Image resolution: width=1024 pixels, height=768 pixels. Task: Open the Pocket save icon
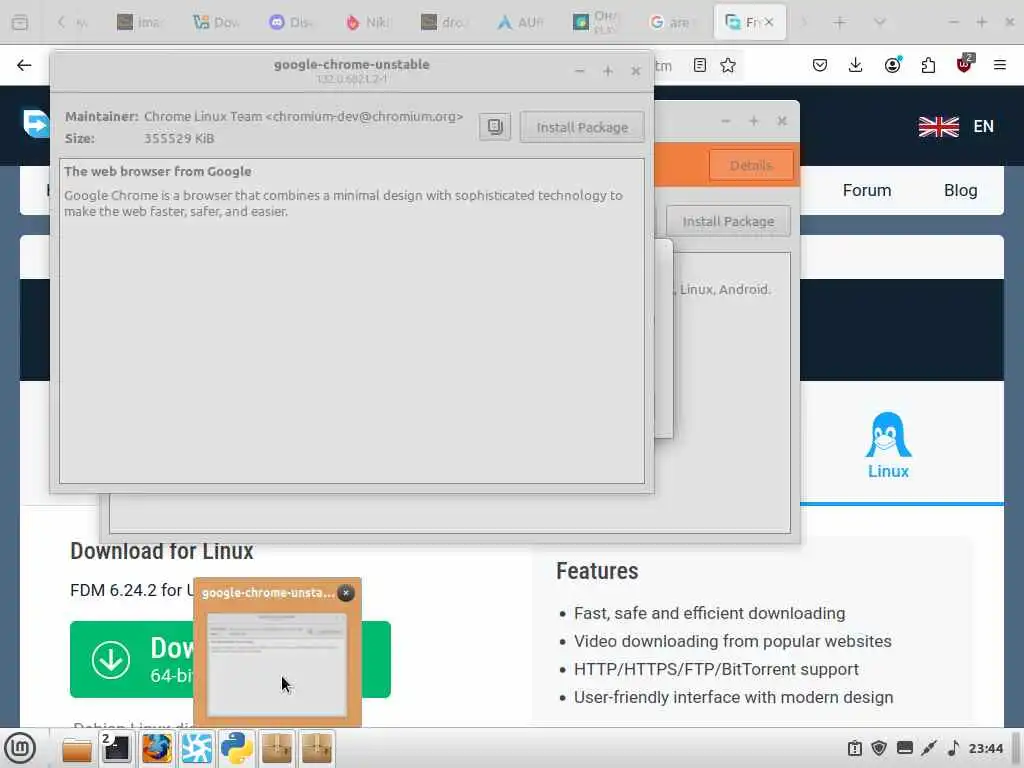coord(820,65)
